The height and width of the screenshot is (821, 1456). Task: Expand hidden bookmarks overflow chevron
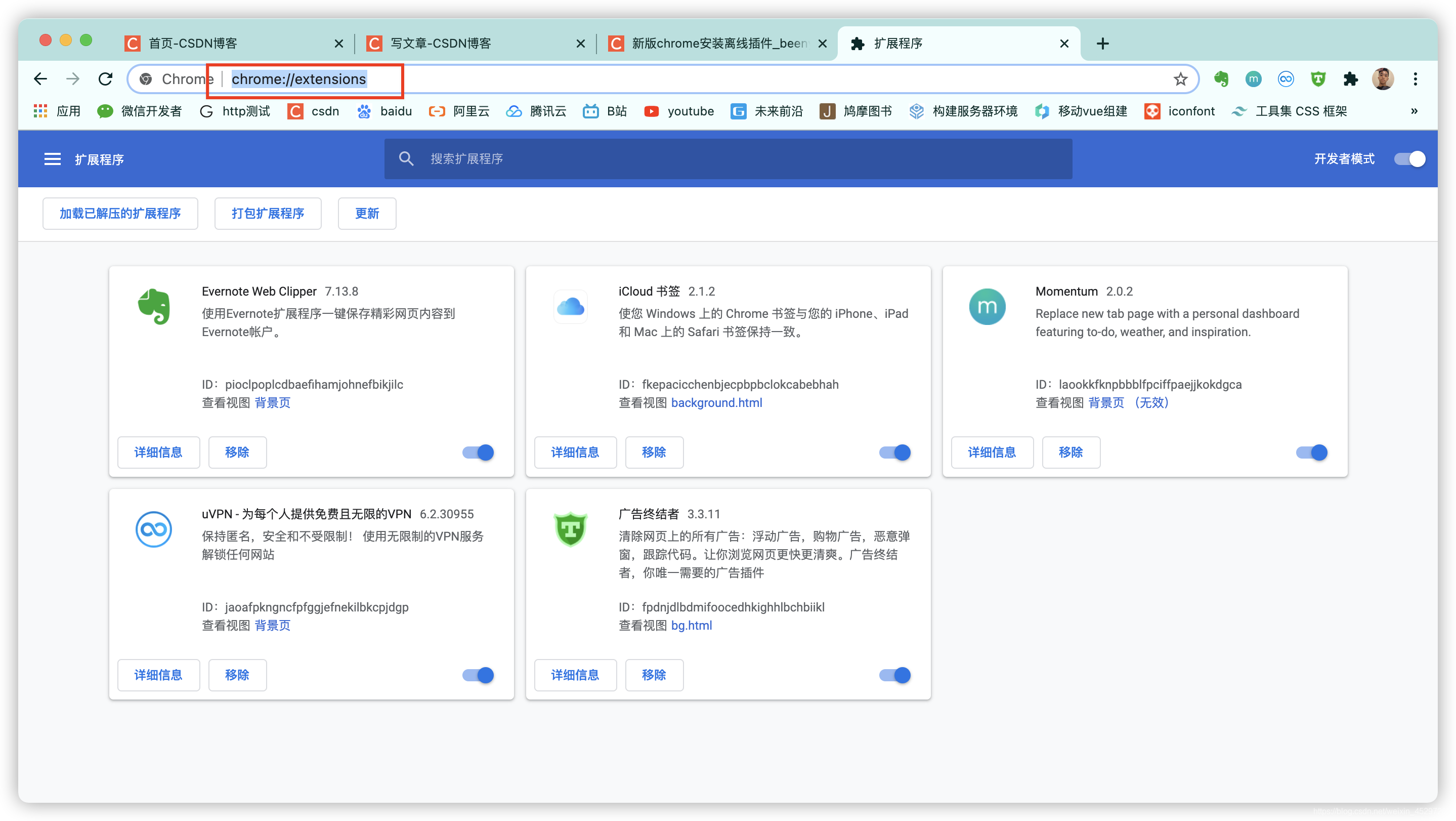pos(1414,111)
